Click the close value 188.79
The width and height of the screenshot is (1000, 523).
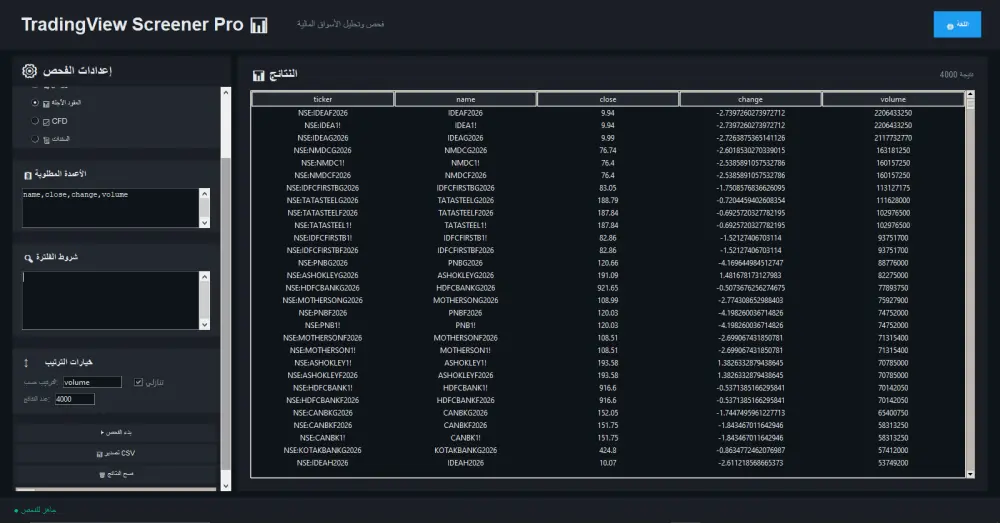(608, 200)
